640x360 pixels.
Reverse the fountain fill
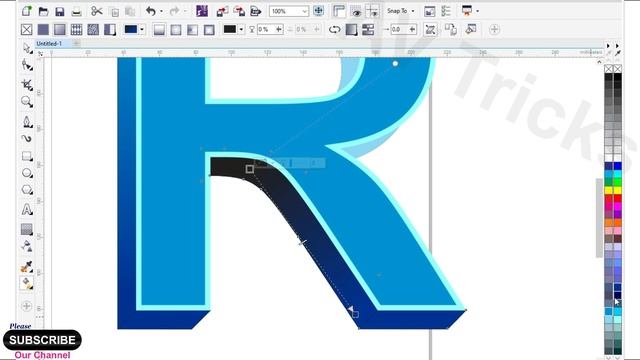point(335,29)
